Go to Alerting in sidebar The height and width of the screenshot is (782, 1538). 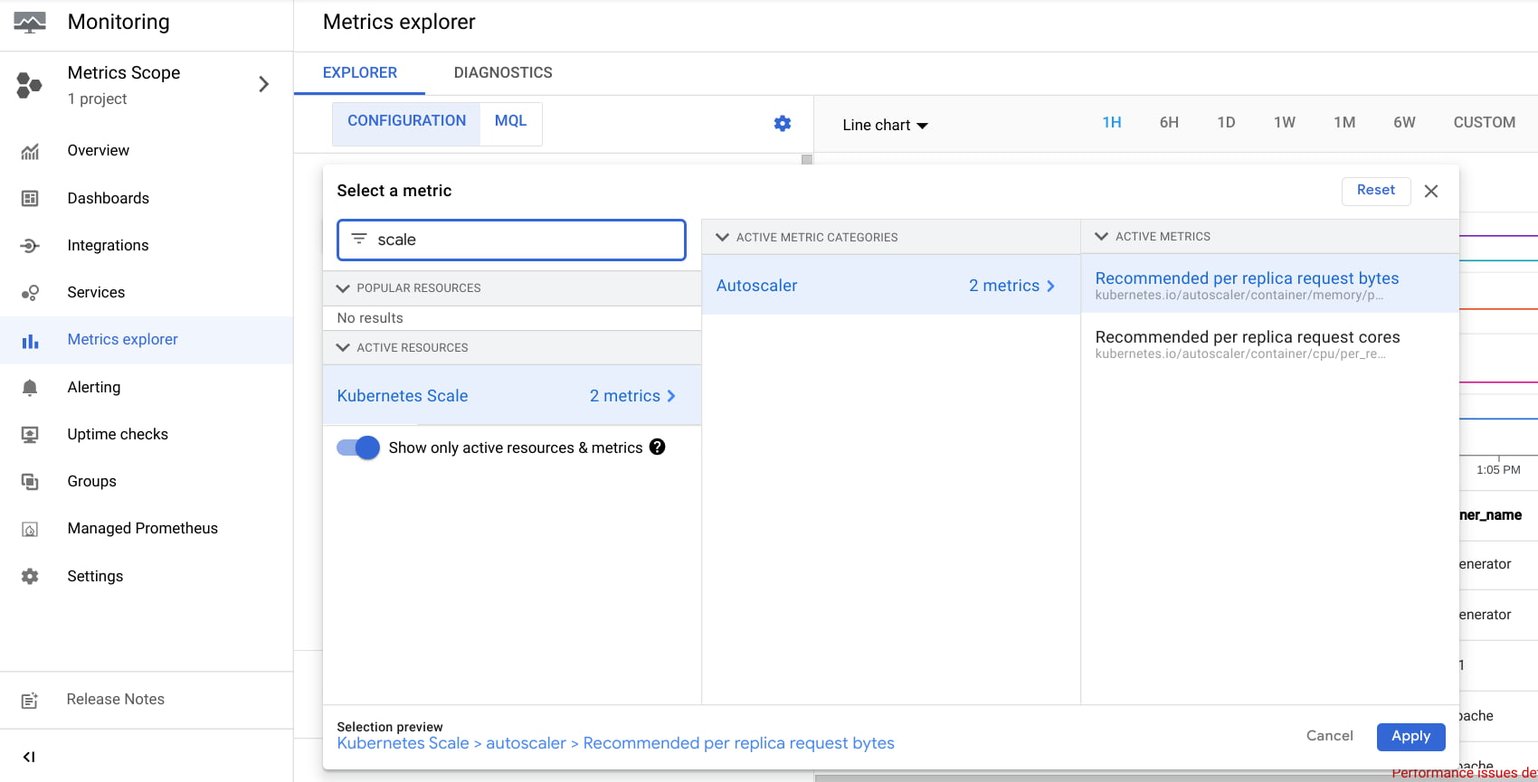point(94,387)
